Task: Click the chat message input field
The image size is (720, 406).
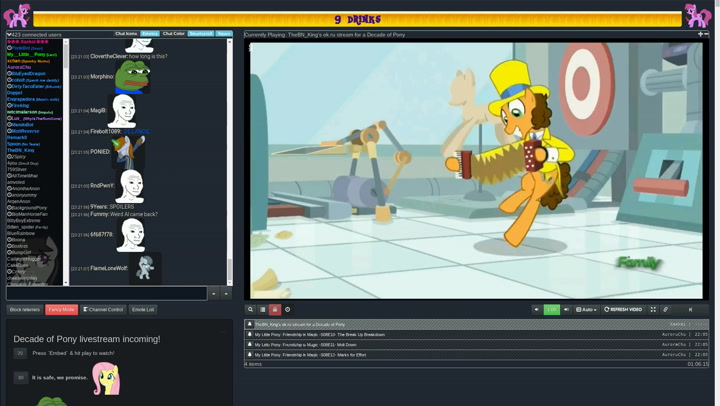Action: point(106,294)
